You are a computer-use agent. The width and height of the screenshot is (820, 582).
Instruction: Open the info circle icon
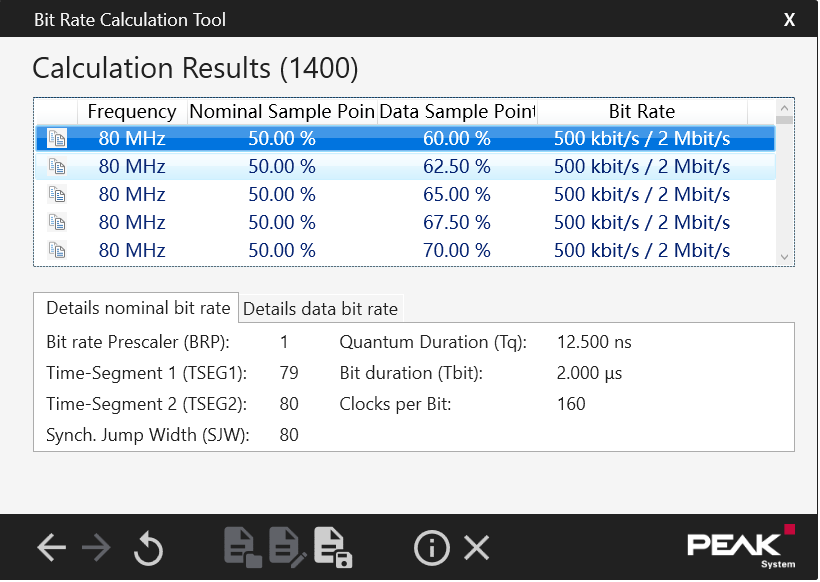click(431, 547)
